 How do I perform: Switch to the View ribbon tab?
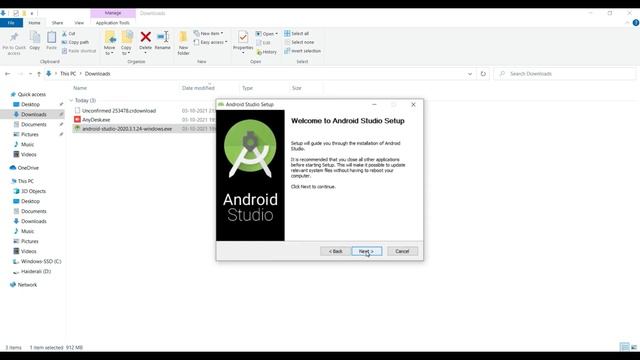79,23
